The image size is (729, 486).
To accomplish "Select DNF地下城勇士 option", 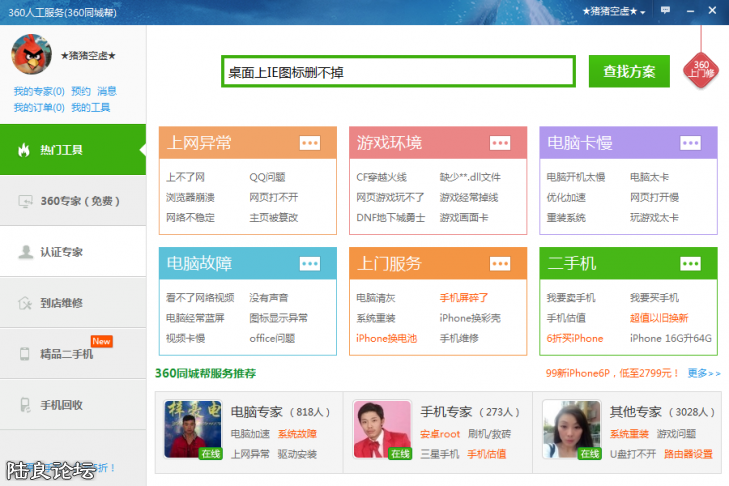I will [391, 218].
